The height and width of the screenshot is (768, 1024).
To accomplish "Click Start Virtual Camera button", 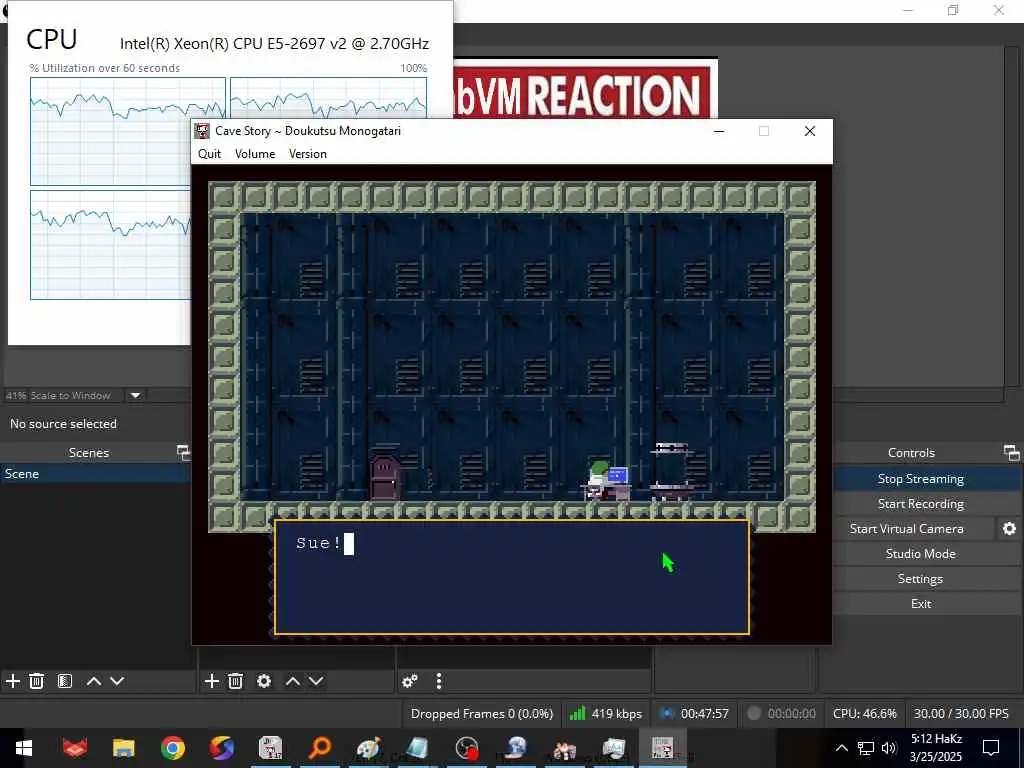I will tap(906, 528).
